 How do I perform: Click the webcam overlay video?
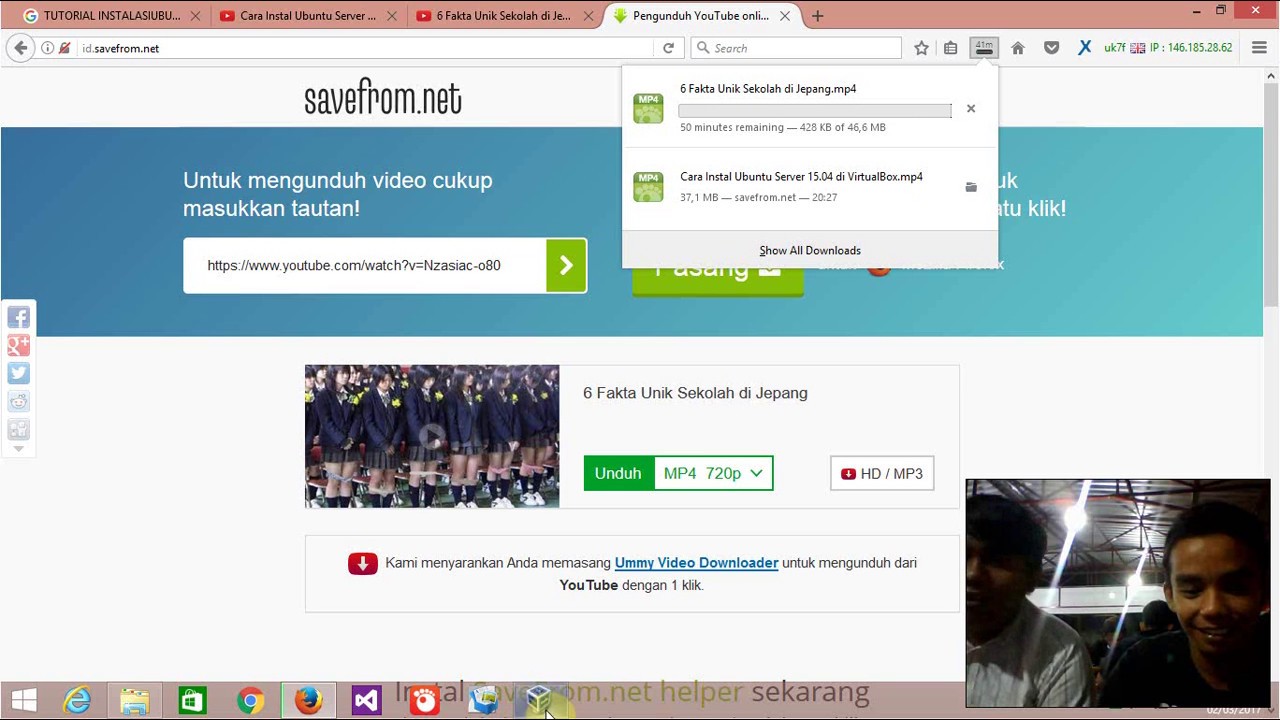coord(1118,593)
